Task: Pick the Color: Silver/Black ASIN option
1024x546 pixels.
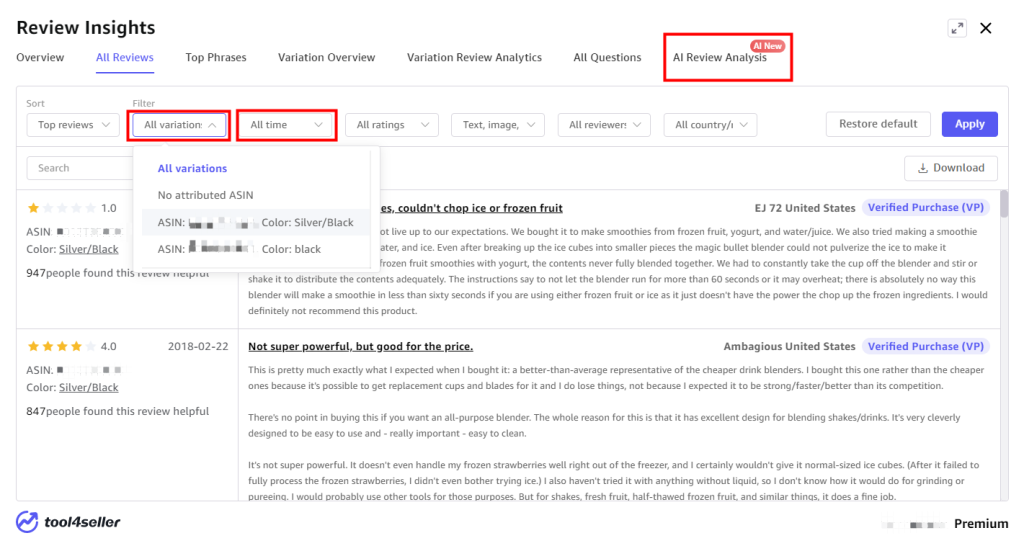Action: click(255, 223)
